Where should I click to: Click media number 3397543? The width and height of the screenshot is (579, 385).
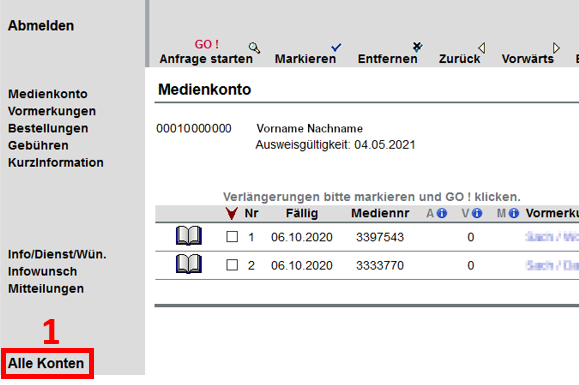(x=380, y=237)
